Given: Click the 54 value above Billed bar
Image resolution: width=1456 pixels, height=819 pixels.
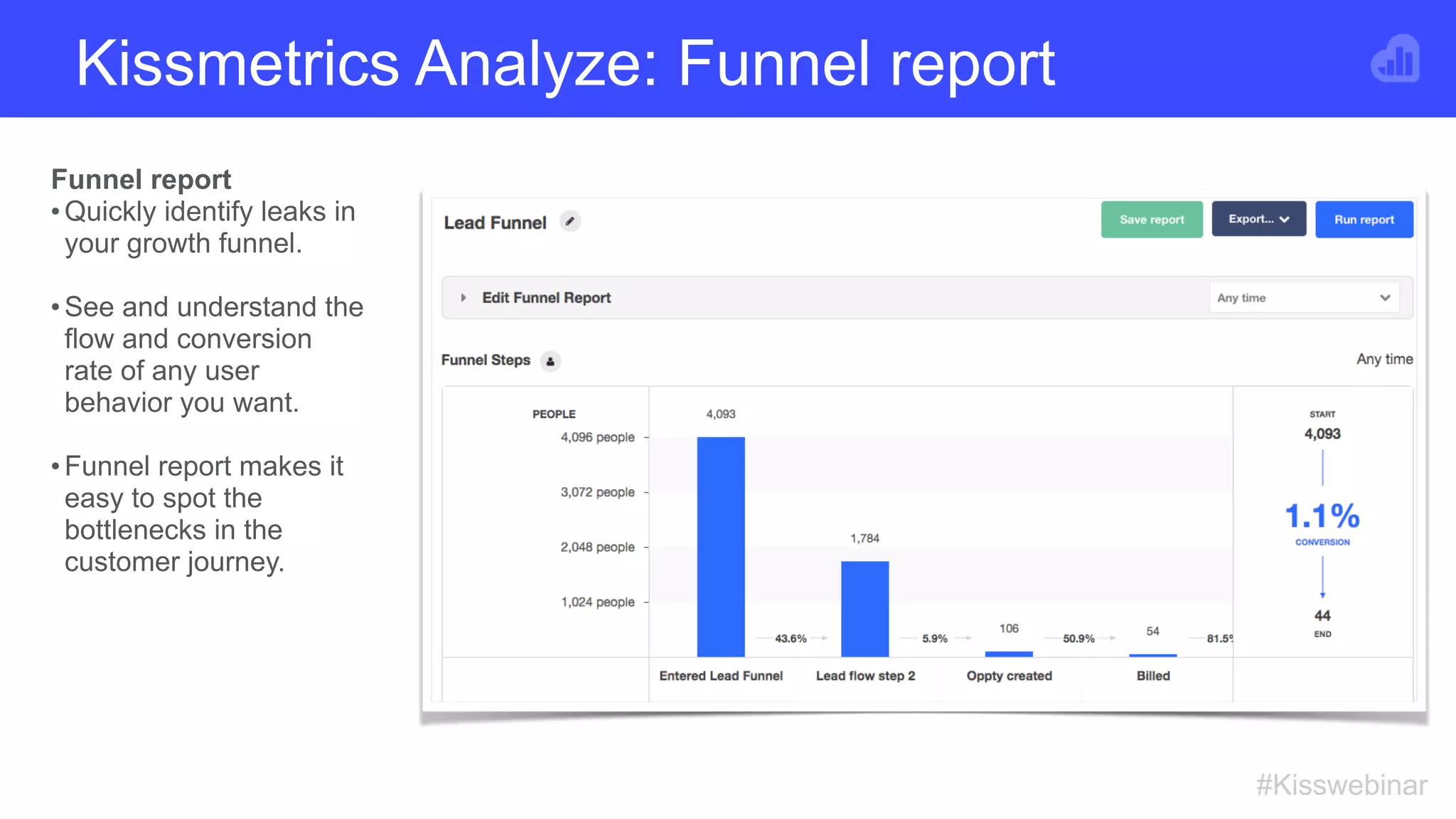Looking at the screenshot, I should [x=1152, y=631].
